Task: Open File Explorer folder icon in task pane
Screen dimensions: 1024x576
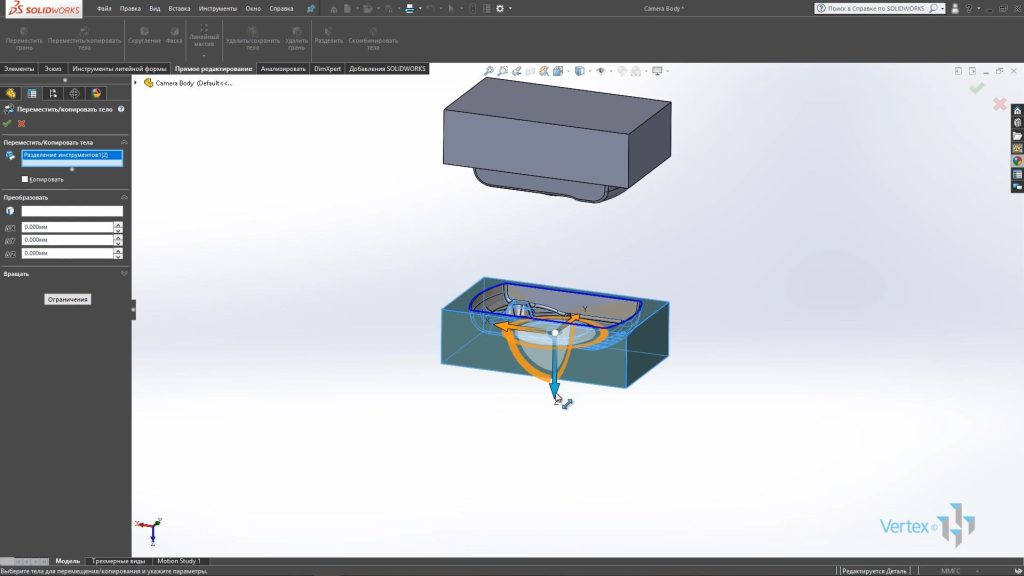Action: pos(1017,136)
